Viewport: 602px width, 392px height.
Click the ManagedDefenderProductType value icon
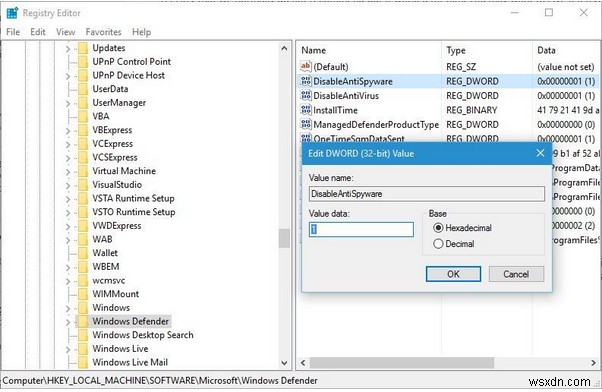(x=306, y=124)
